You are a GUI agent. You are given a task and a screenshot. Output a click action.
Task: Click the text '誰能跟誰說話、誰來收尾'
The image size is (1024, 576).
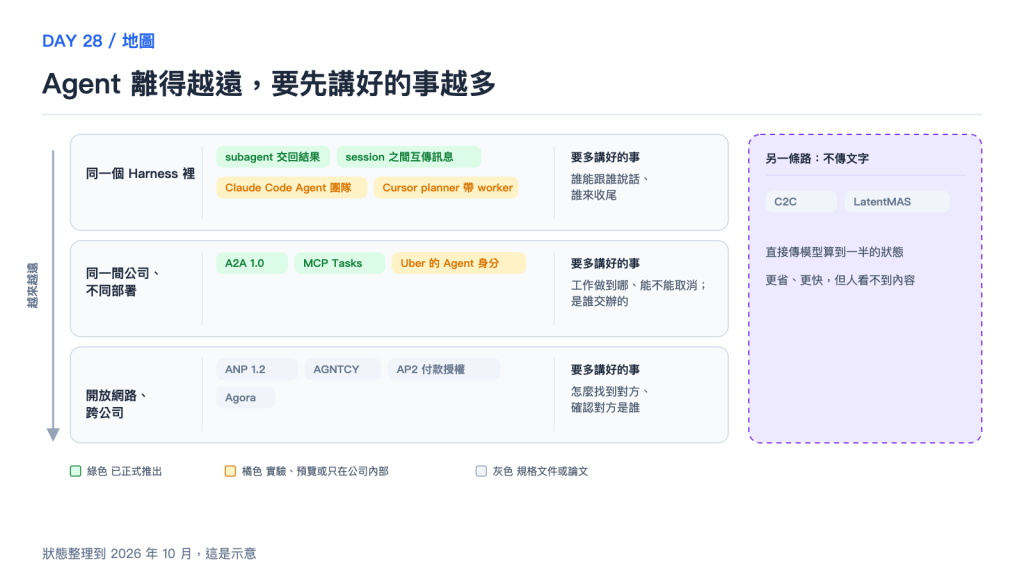(610, 187)
